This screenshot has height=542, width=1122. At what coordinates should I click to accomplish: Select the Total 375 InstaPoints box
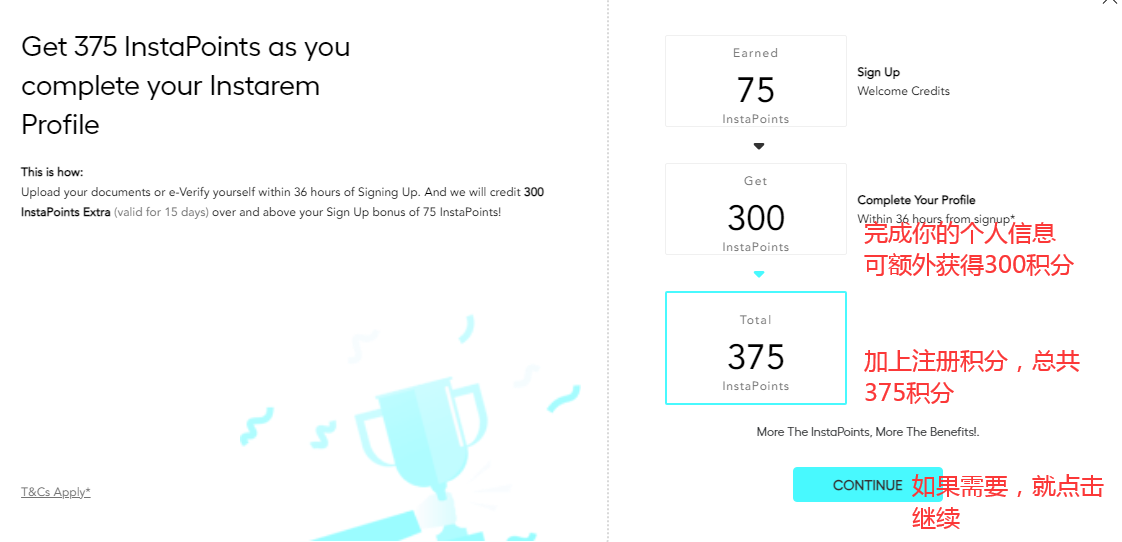pyautogui.click(x=755, y=348)
